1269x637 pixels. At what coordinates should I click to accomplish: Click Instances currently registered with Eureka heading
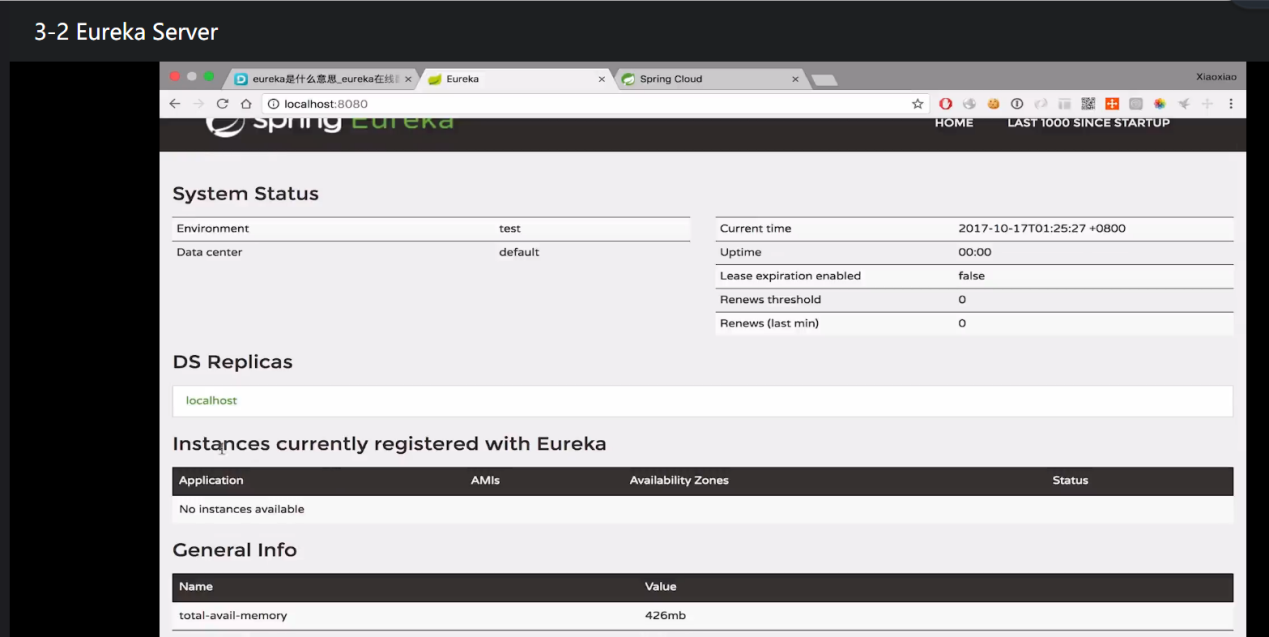click(x=389, y=444)
